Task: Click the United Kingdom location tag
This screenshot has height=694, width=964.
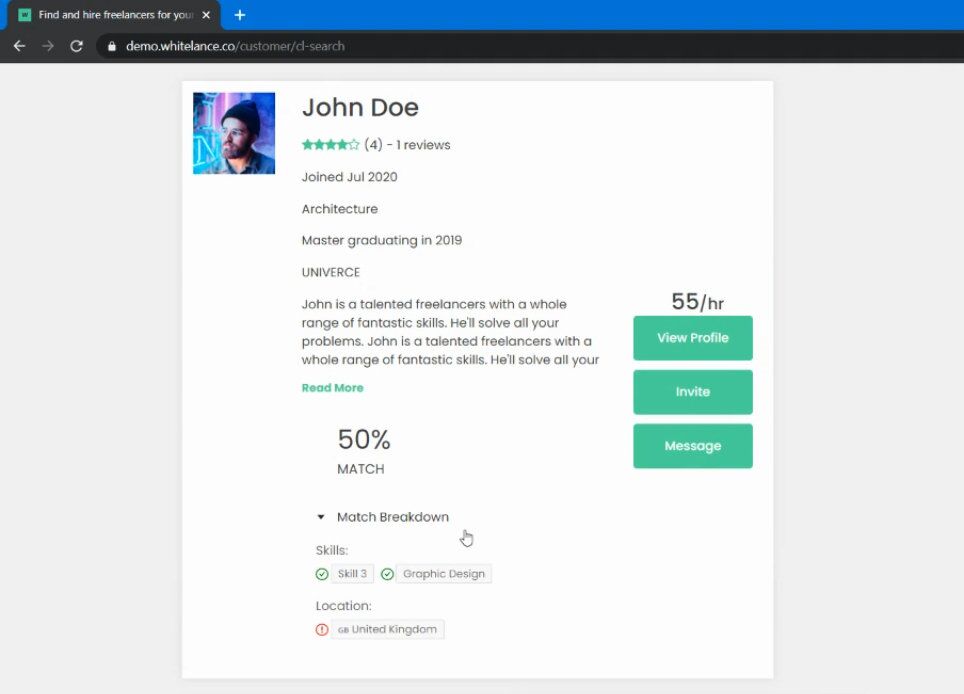Action: 387,629
